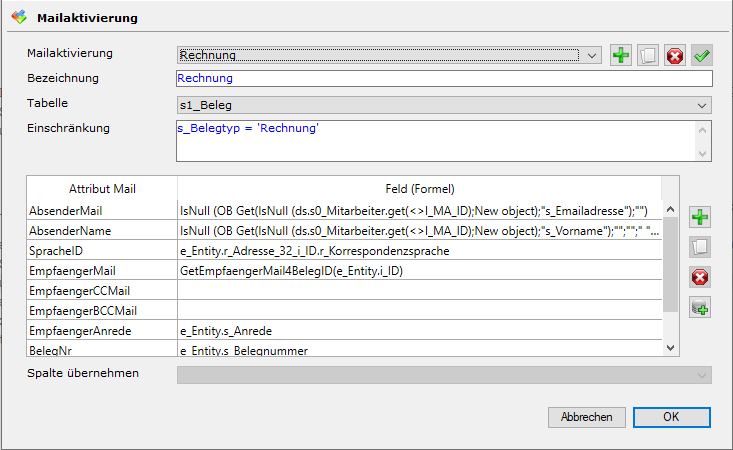Expand the Tabelle s1_Beleg dropdown

pos(702,105)
